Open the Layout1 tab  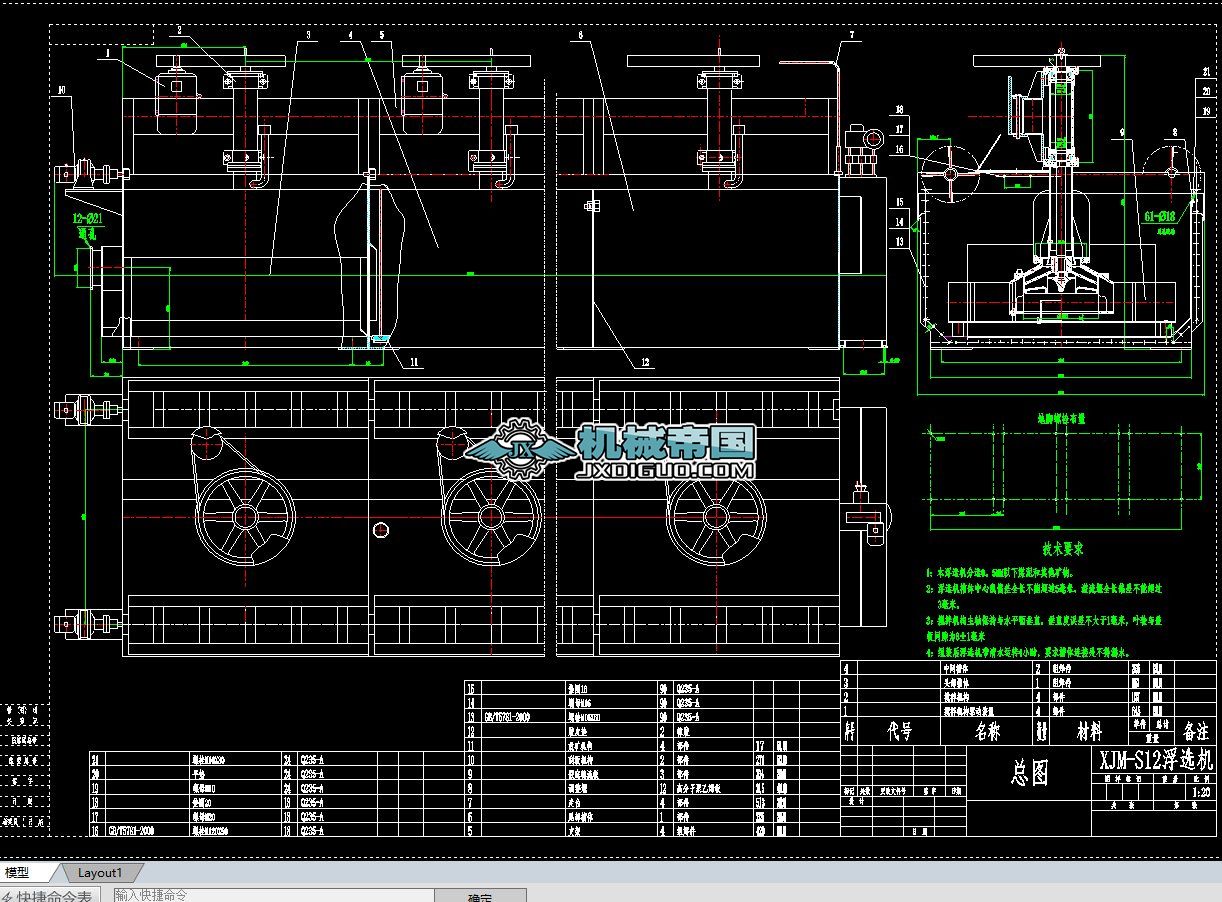(x=100, y=873)
